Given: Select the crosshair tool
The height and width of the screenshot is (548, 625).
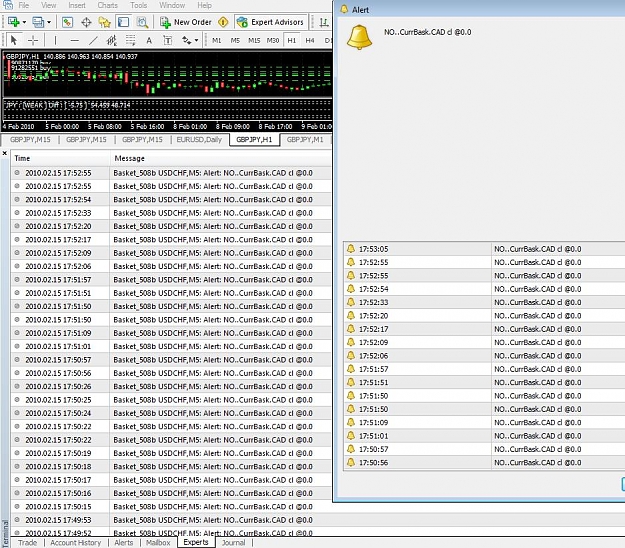Looking at the screenshot, I should (x=33, y=40).
